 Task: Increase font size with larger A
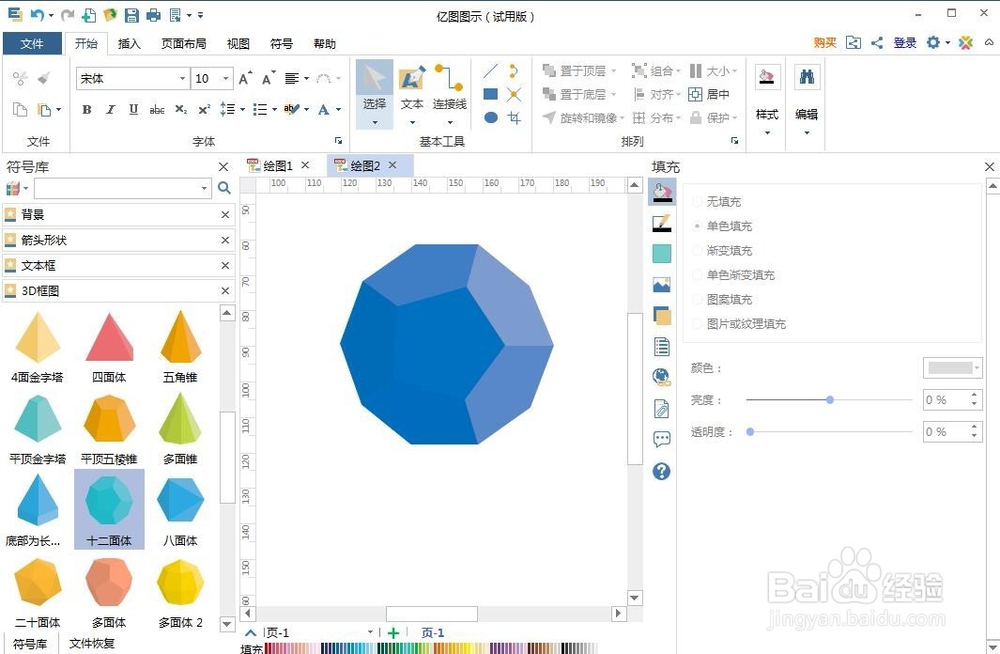click(245, 78)
